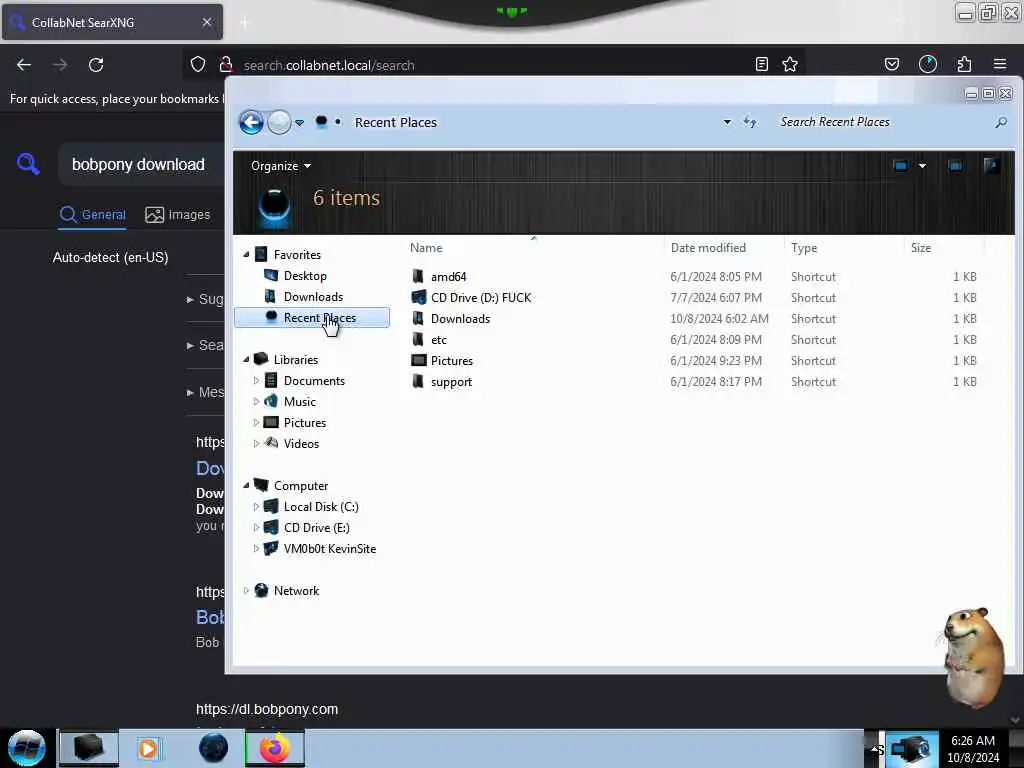The width and height of the screenshot is (1024, 768).
Task: Expand the Network node
Action: pos(246,590)
